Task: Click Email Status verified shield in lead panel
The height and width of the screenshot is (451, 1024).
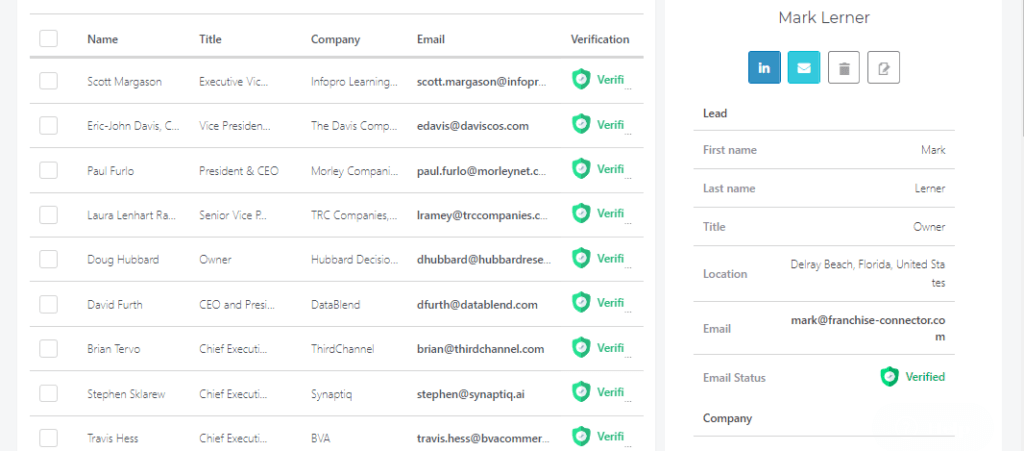Action: (889, 377)
